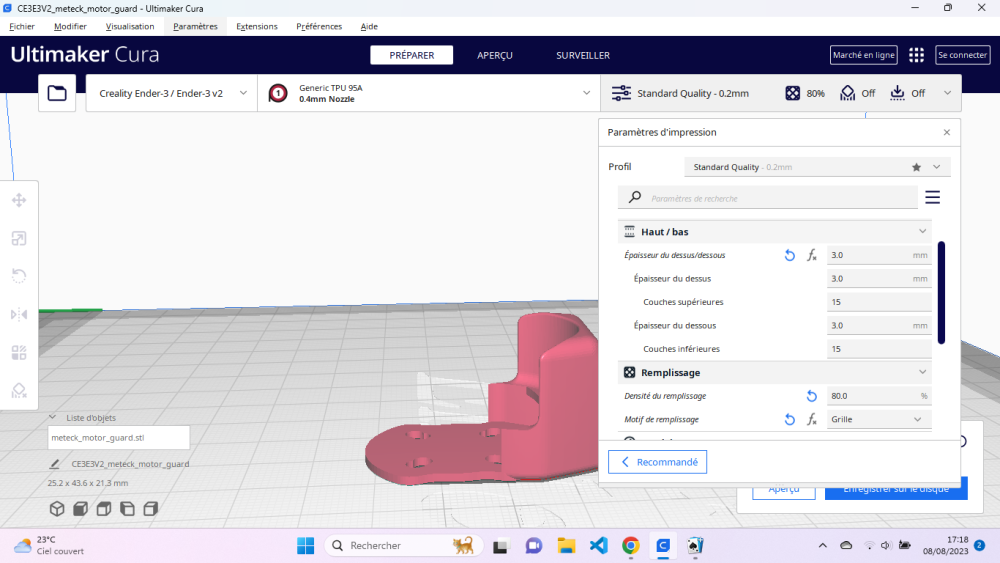1000x563 pixels.
Task: Switch to left side view cube icon
Action: coord(128,508)
